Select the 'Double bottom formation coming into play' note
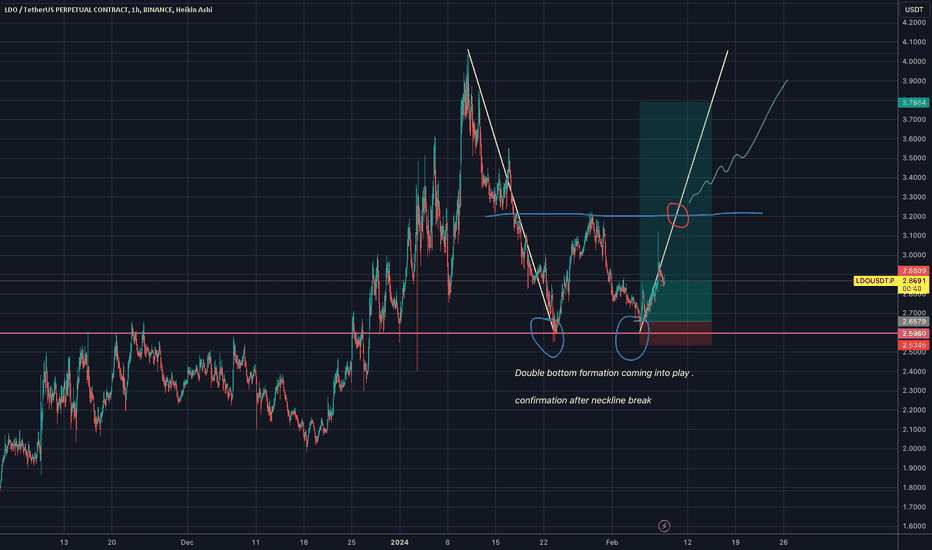This screenshot has height=550, width=932. [x=604, y=373]
